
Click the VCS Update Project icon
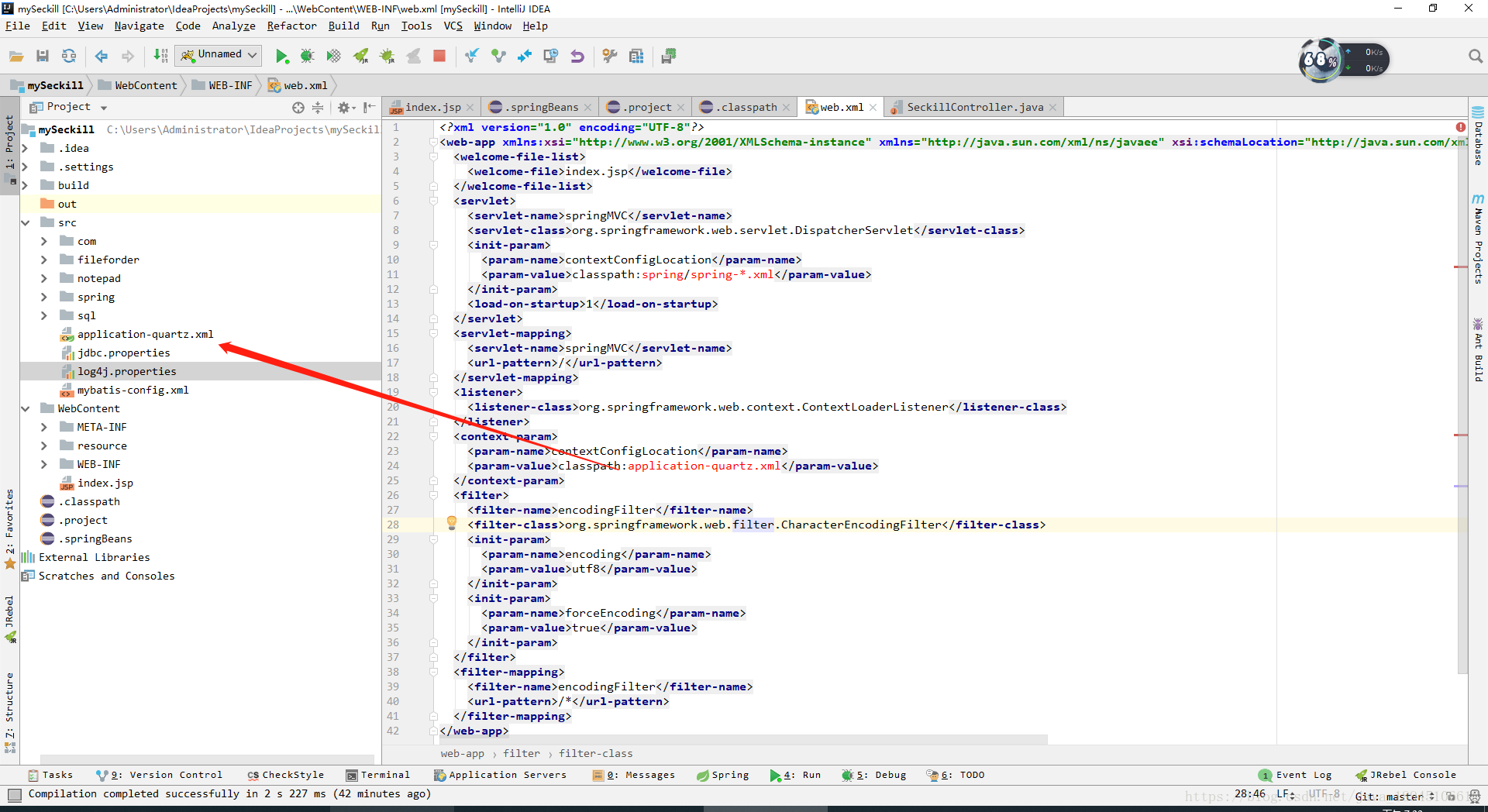[x=471, y=56]
